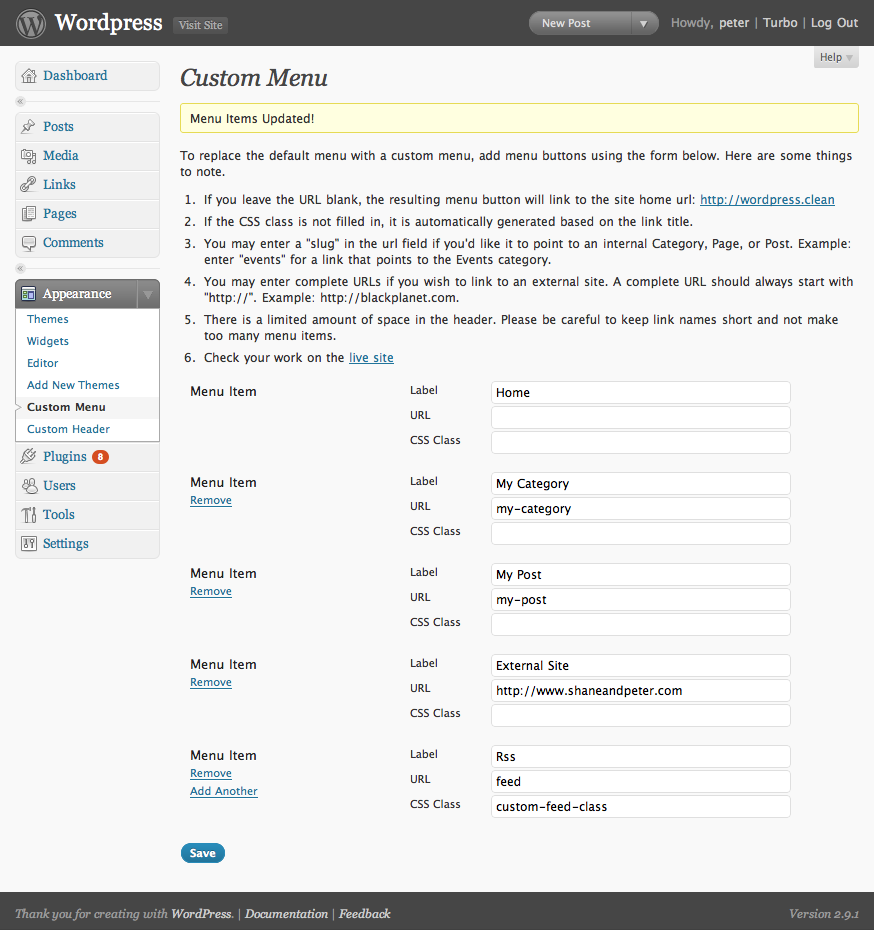Focus the my-post URL field

(640, 600)
